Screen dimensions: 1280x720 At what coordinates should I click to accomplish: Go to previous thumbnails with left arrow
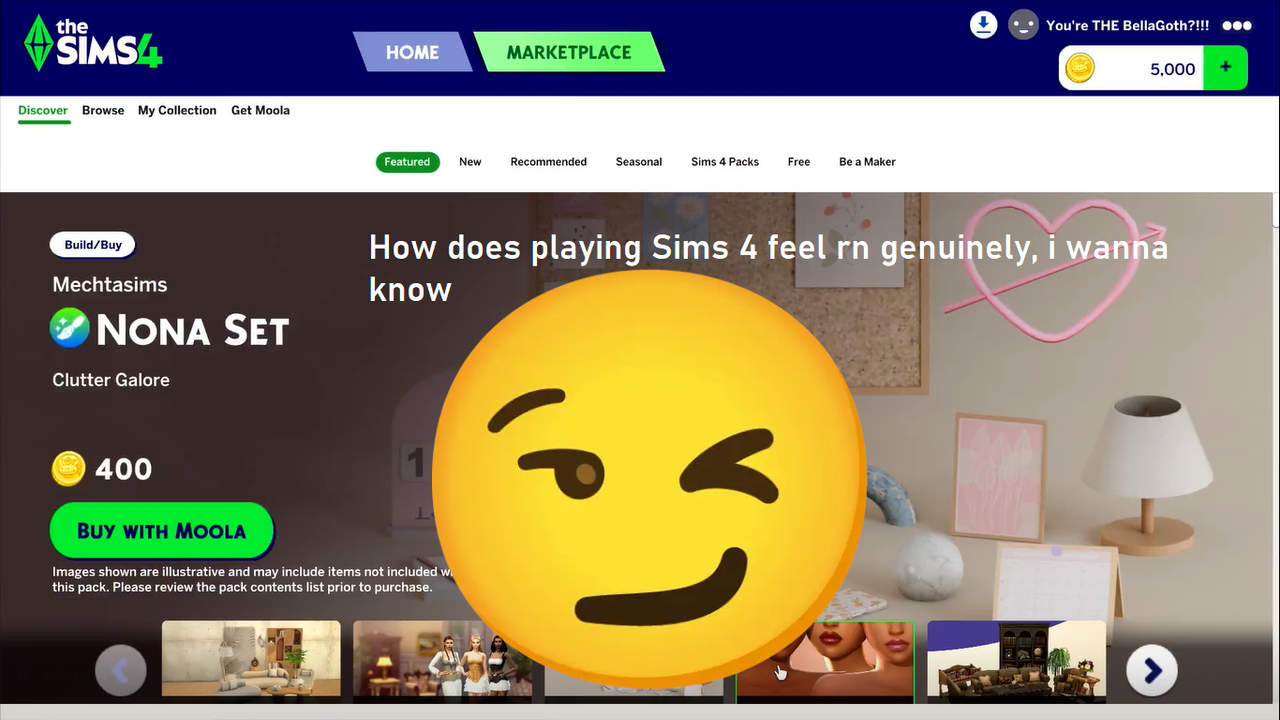coord(120,671)
